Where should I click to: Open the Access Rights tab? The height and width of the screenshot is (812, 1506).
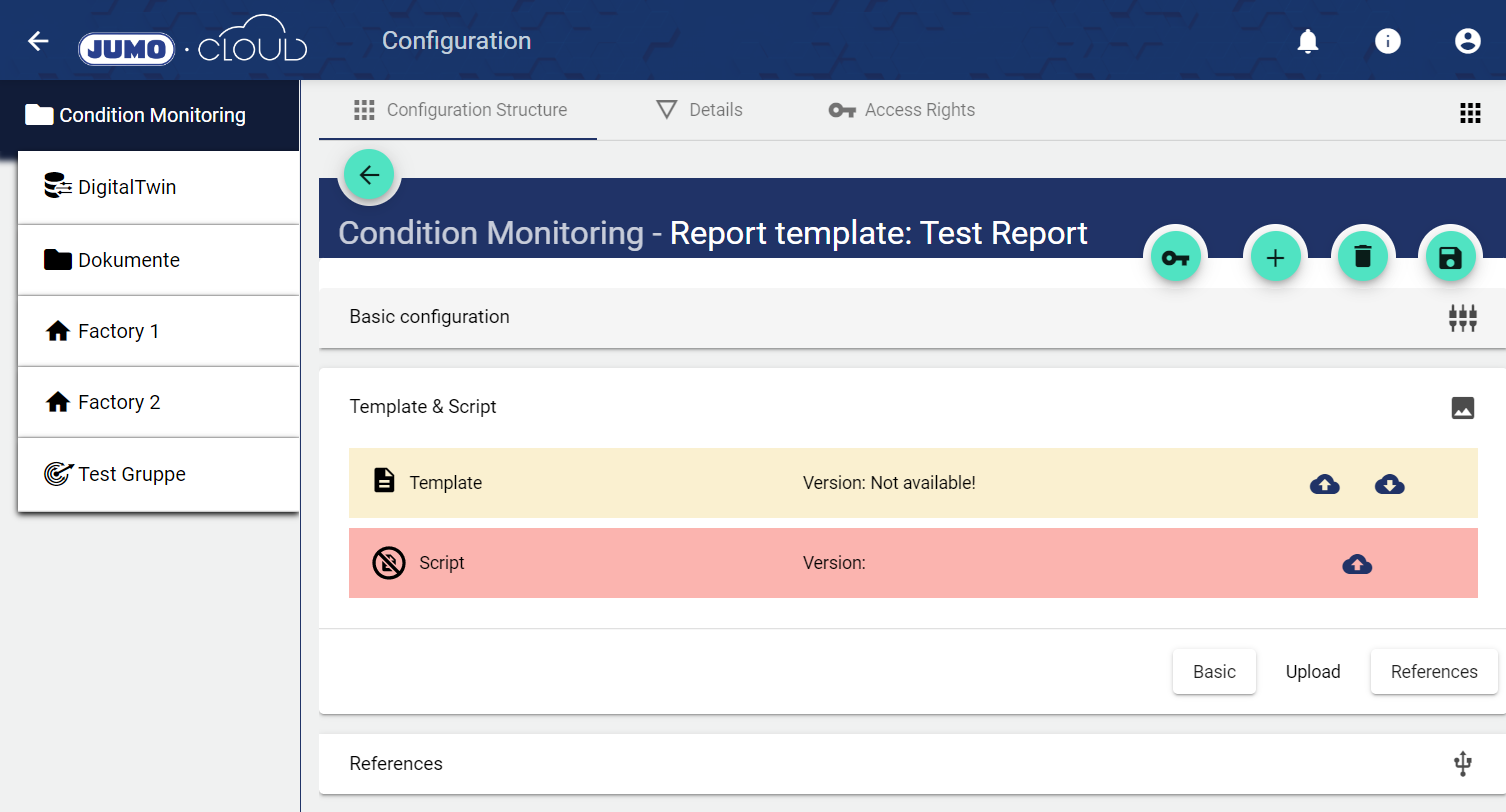(902, 110)
